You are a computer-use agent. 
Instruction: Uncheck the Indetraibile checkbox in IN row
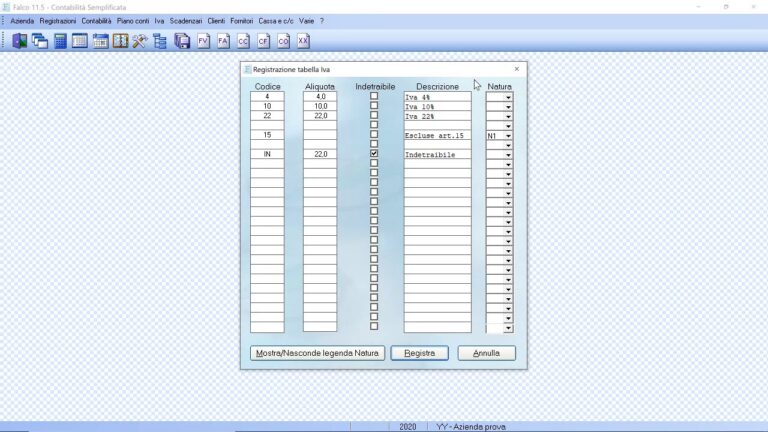[x=374, y=153]
